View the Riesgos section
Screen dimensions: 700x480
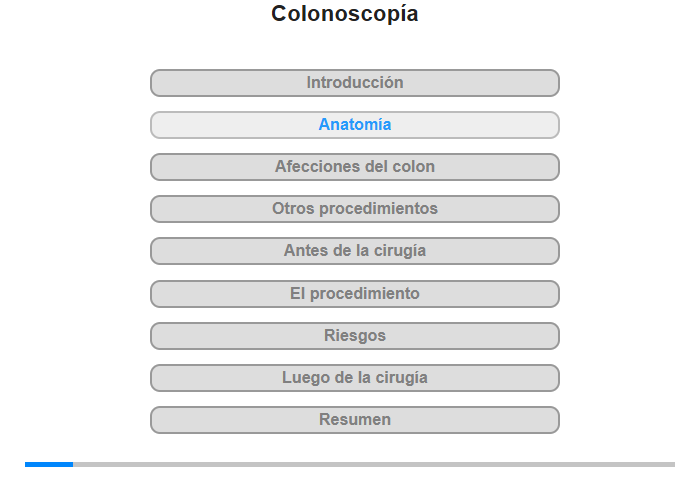(x=355, y=336)
